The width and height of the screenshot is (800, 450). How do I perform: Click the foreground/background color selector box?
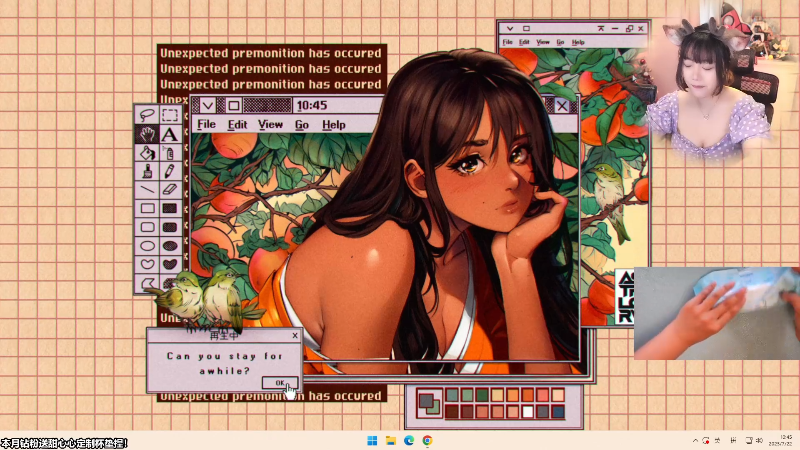click(429, 403)
